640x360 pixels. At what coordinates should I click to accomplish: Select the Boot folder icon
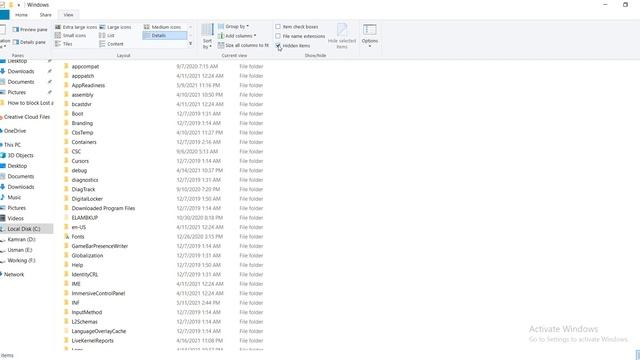(x=66, y=113)
